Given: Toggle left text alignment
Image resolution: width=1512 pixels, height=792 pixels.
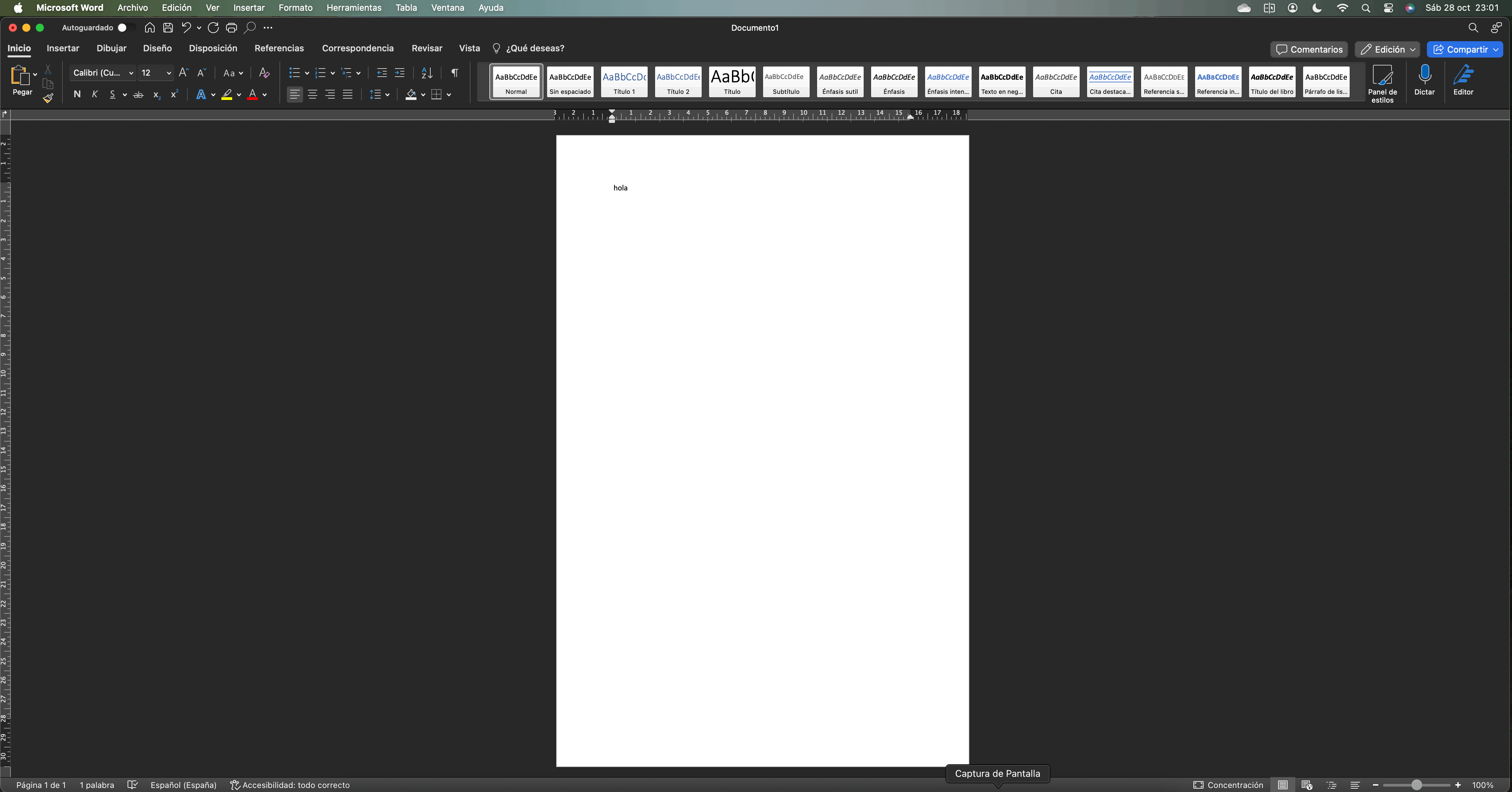Looking at the screenshot, I should point(295,95).
